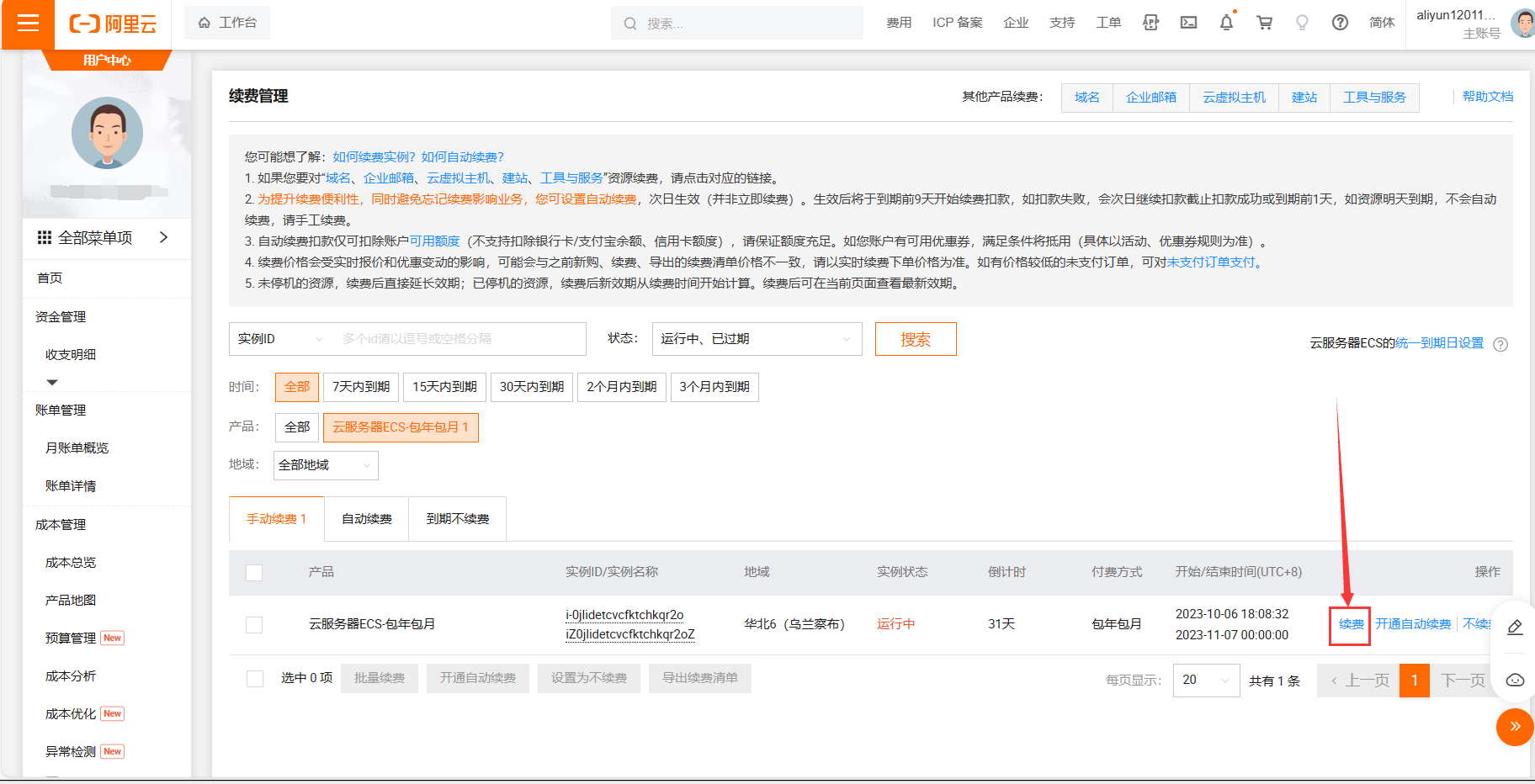Screen dimensions: 1535x784
Task: Open 预算管理 in the sidebar
Action: click(71, 638)
